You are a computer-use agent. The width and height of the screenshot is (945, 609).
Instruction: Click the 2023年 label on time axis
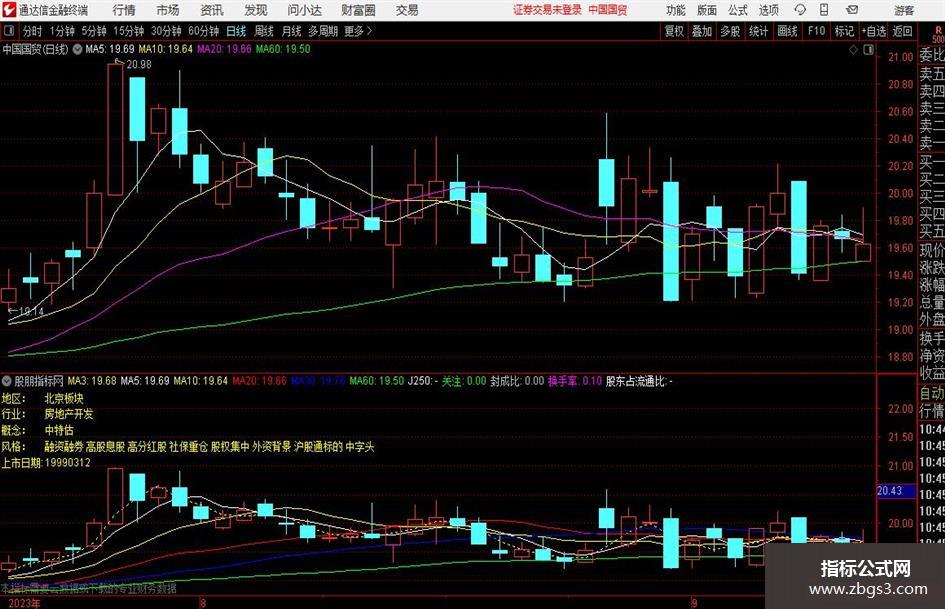pyautogui.click(x=24, y=603)
